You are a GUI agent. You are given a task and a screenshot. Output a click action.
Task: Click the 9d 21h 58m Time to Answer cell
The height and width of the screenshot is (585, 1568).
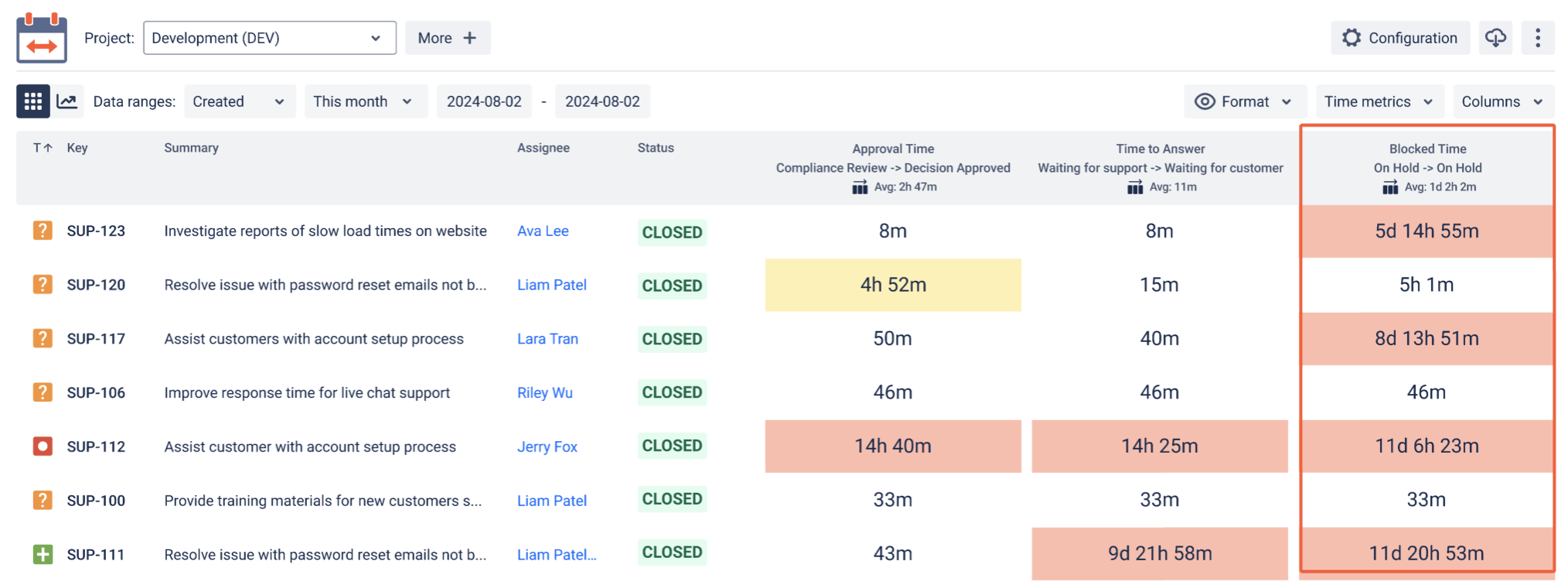(x=1160, y=553)
